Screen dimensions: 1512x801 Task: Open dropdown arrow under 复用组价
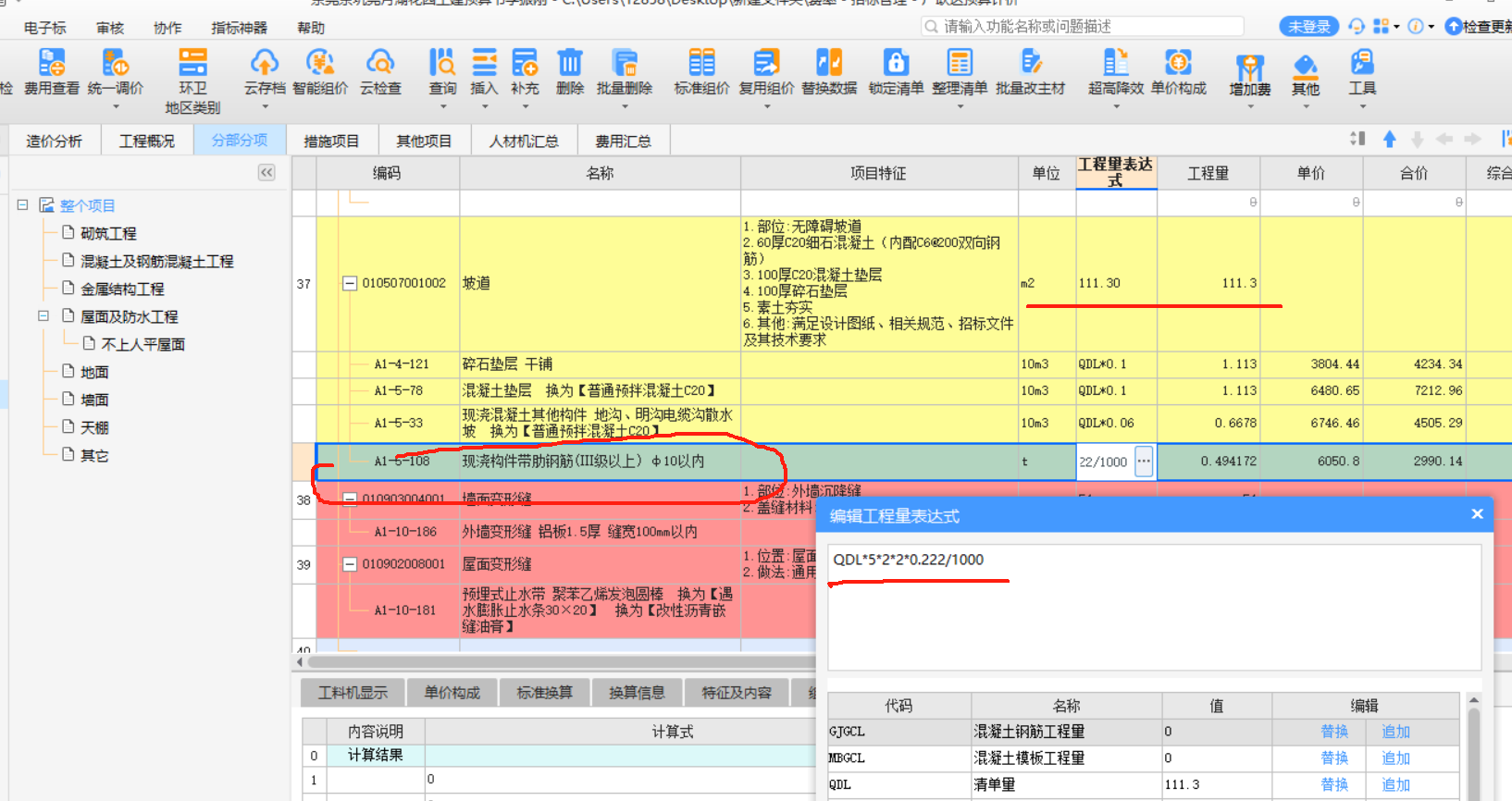point(766,106)
